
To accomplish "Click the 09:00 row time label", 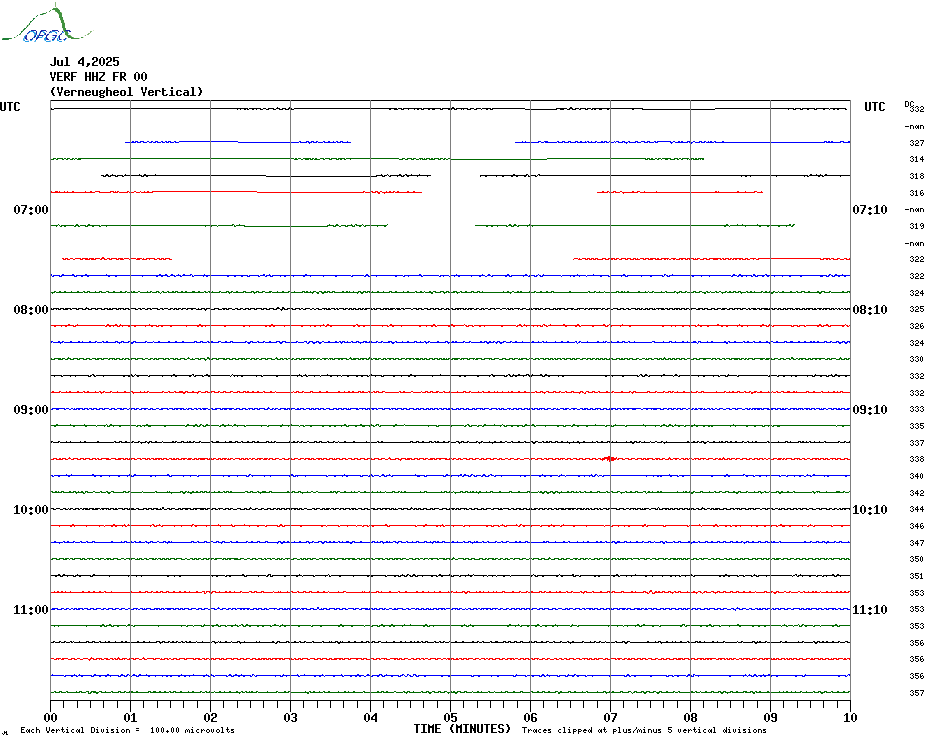I will tap(31, 410).
